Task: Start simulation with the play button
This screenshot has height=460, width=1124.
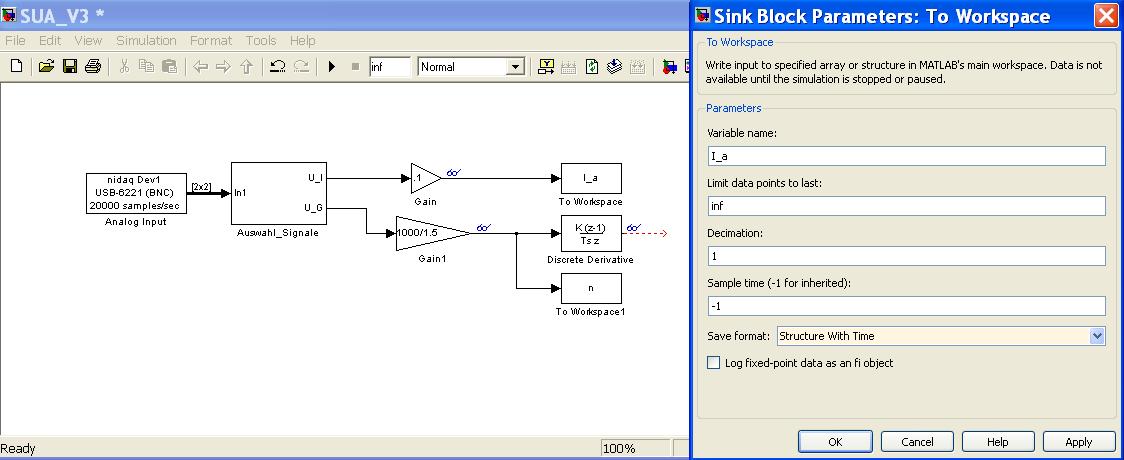Action: coord(332,67)
